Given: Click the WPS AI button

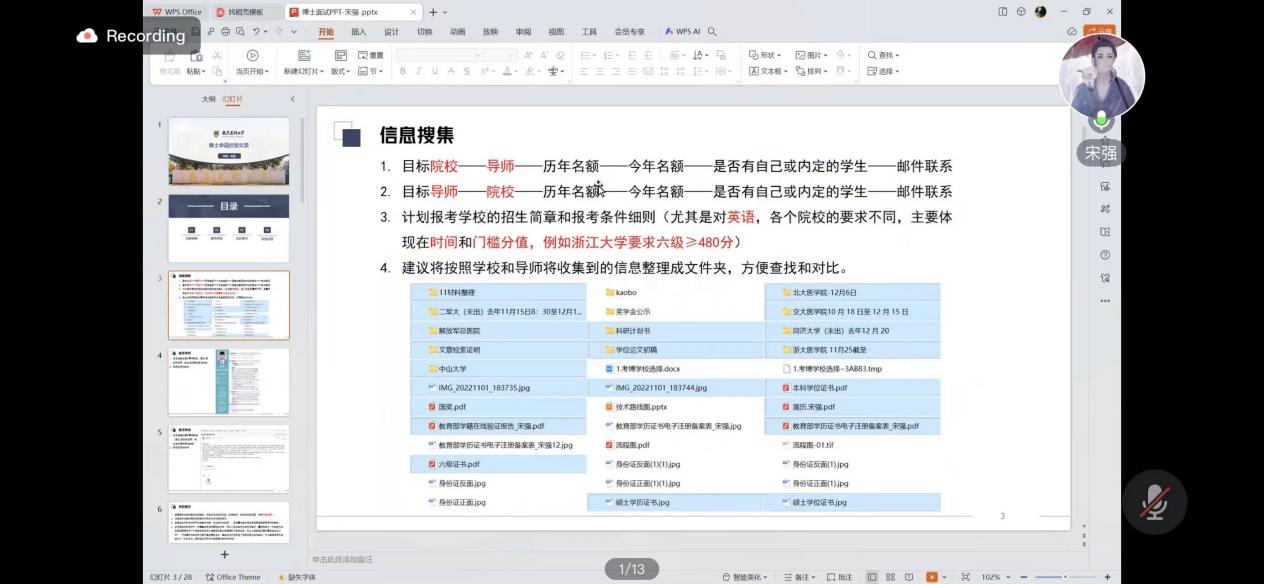Looking at the screenshot, I should tap(683, 32).
